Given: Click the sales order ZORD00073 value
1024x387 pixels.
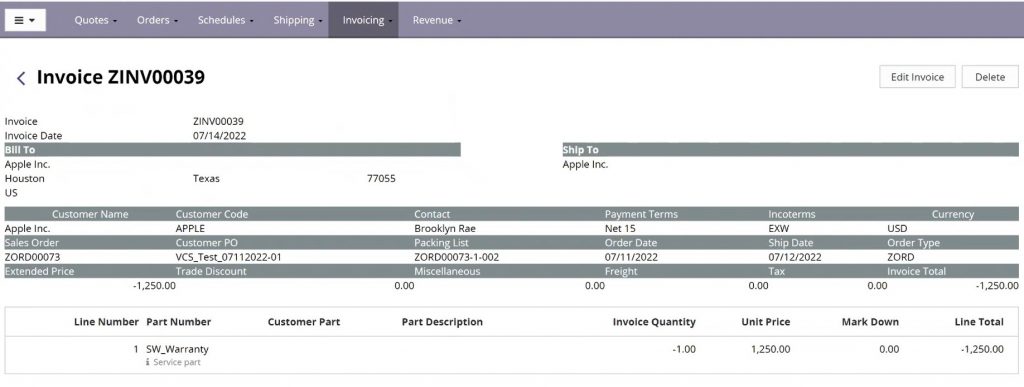Looking at the screenshot, I should (32, 257).
